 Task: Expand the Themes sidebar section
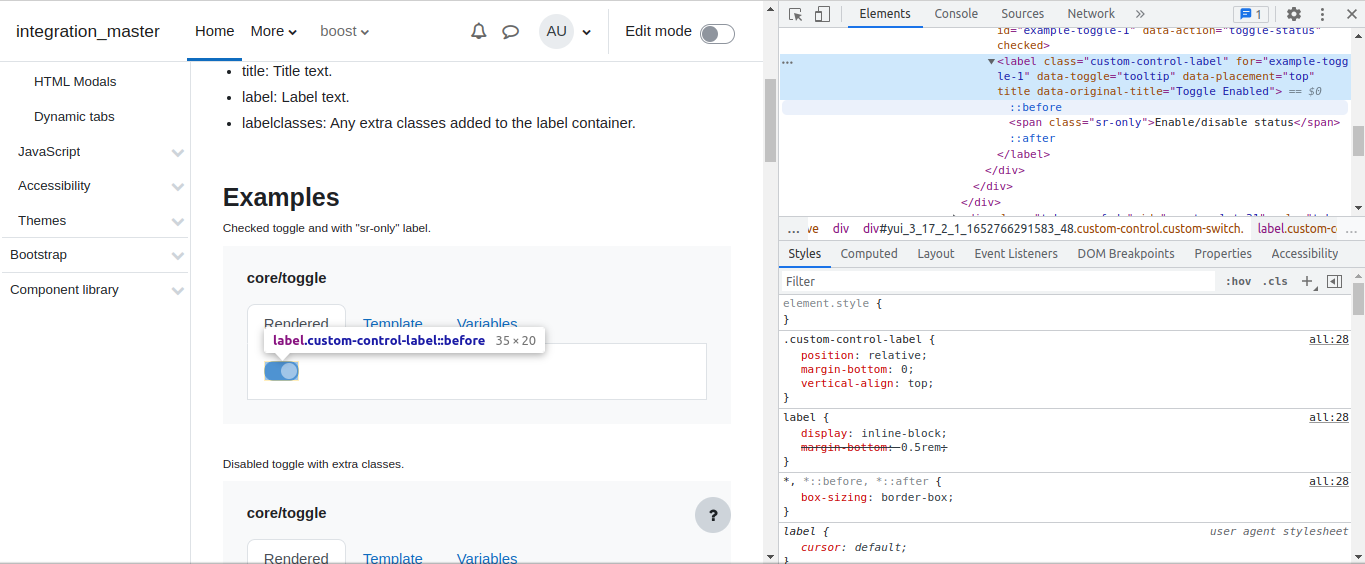pos(178,222)
